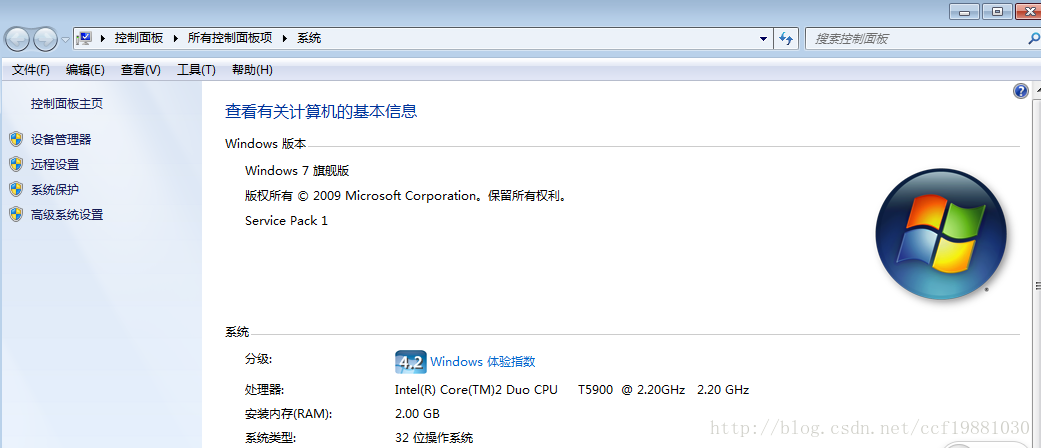Click shield icon next to 高级系统设置
This screenshot has width=1041, height=448.
17,215
